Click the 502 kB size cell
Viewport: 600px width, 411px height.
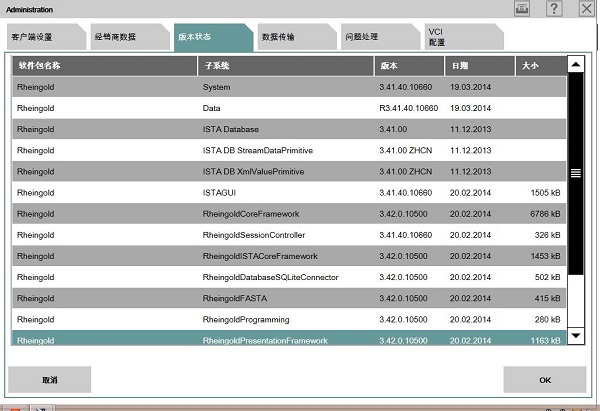(547, 277)
